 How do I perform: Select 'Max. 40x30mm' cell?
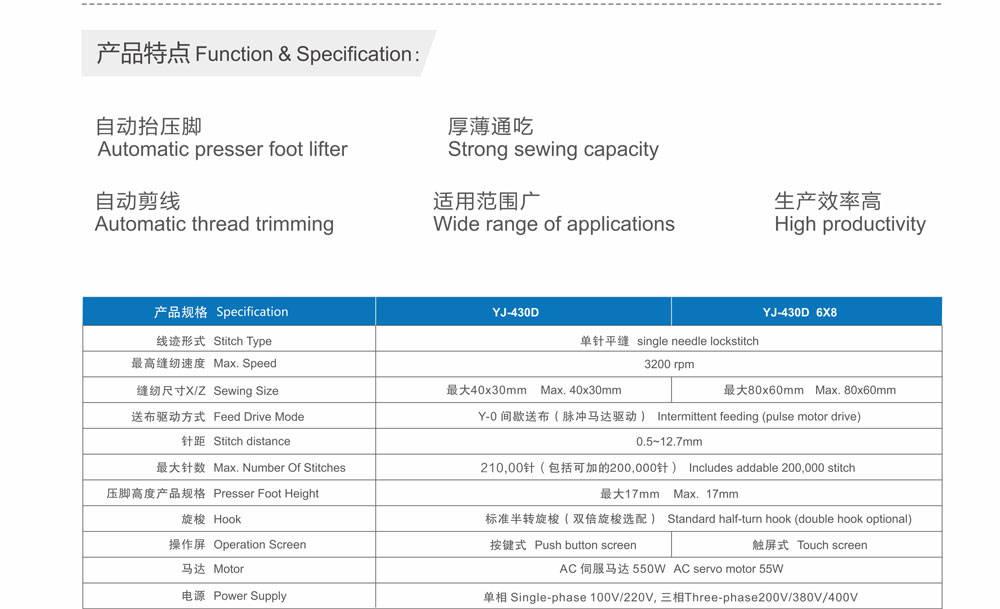580,390
